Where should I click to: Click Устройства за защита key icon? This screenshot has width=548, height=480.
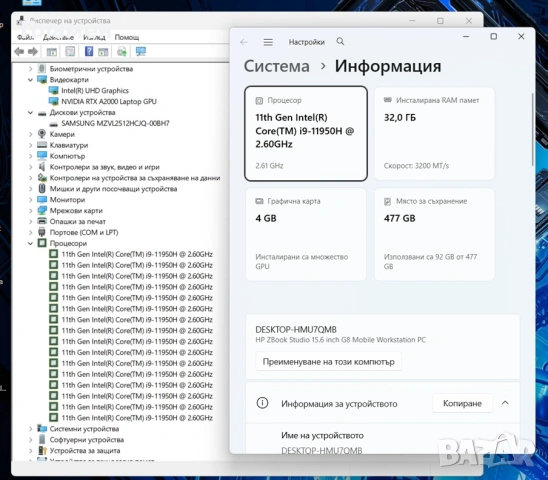coord(42,450)
